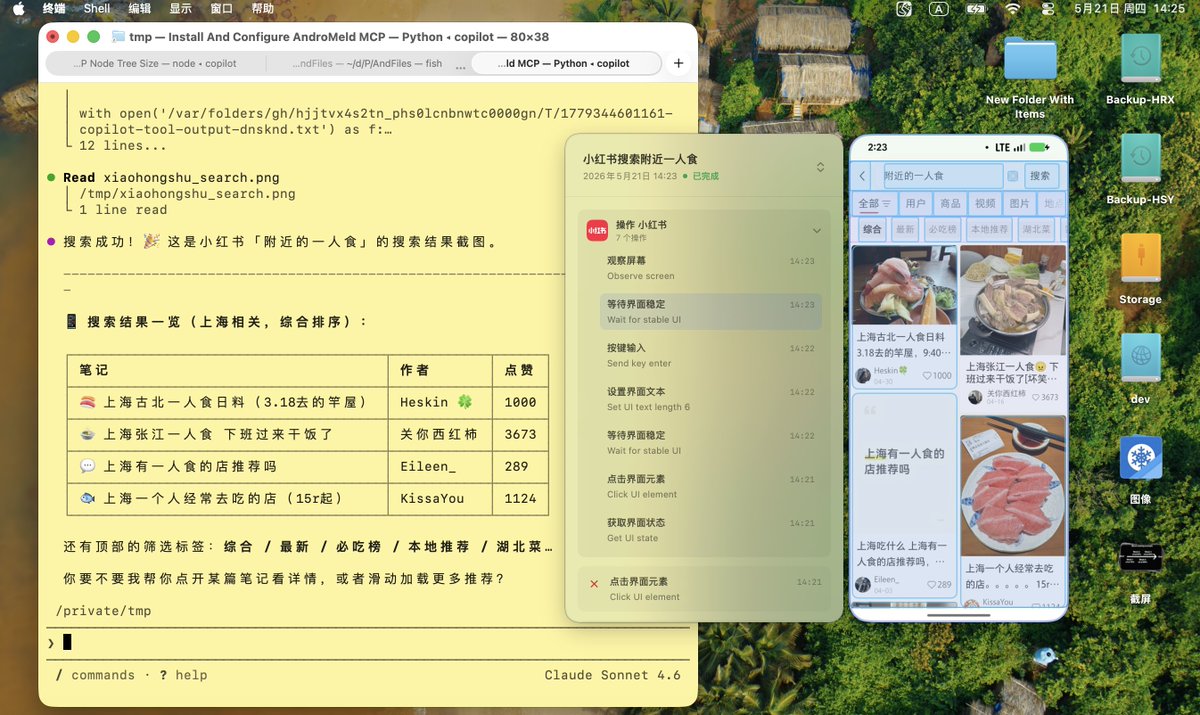
Task: Open the 窗口 menu
Action: coord(222,8)
